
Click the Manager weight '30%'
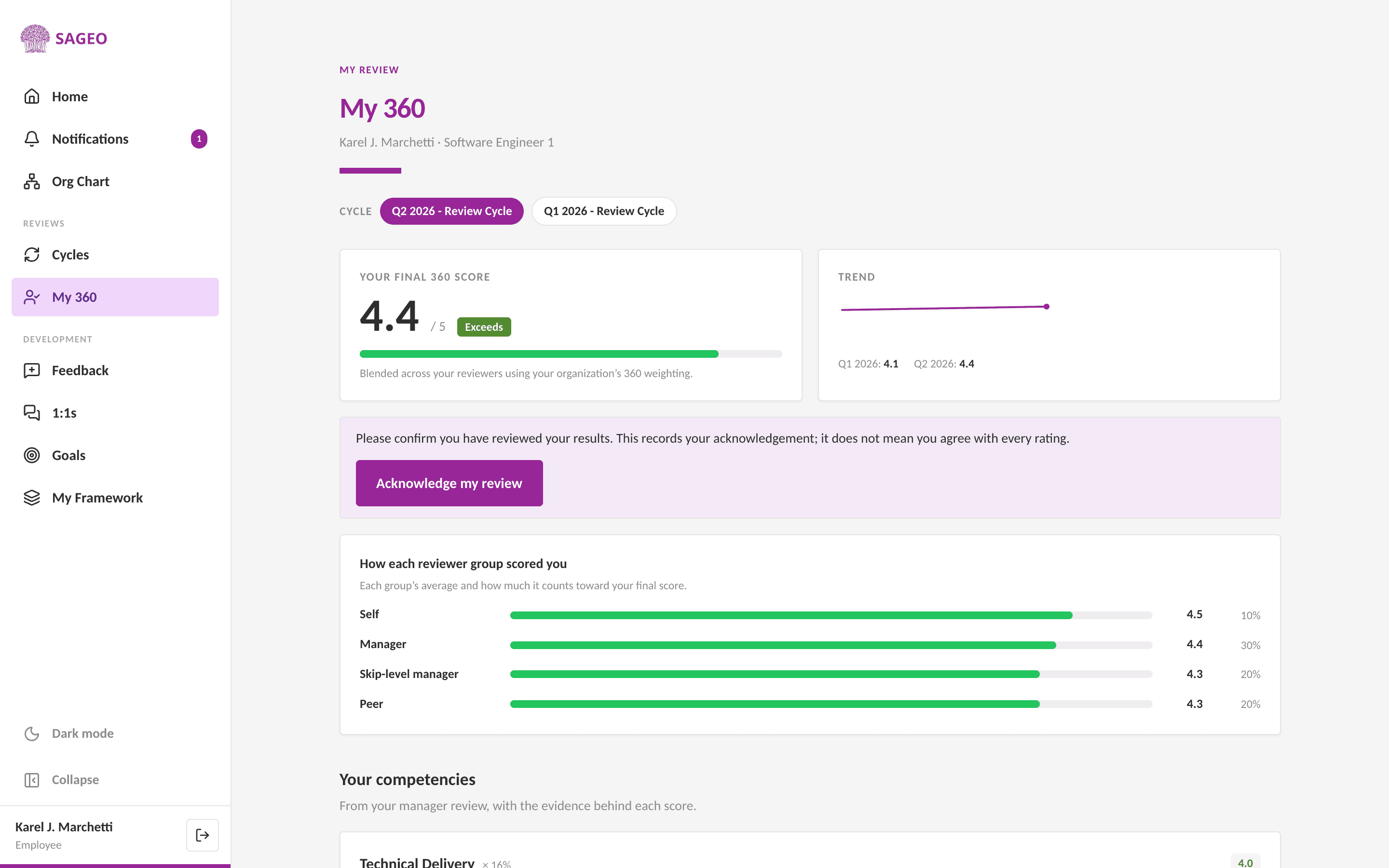1250,645
